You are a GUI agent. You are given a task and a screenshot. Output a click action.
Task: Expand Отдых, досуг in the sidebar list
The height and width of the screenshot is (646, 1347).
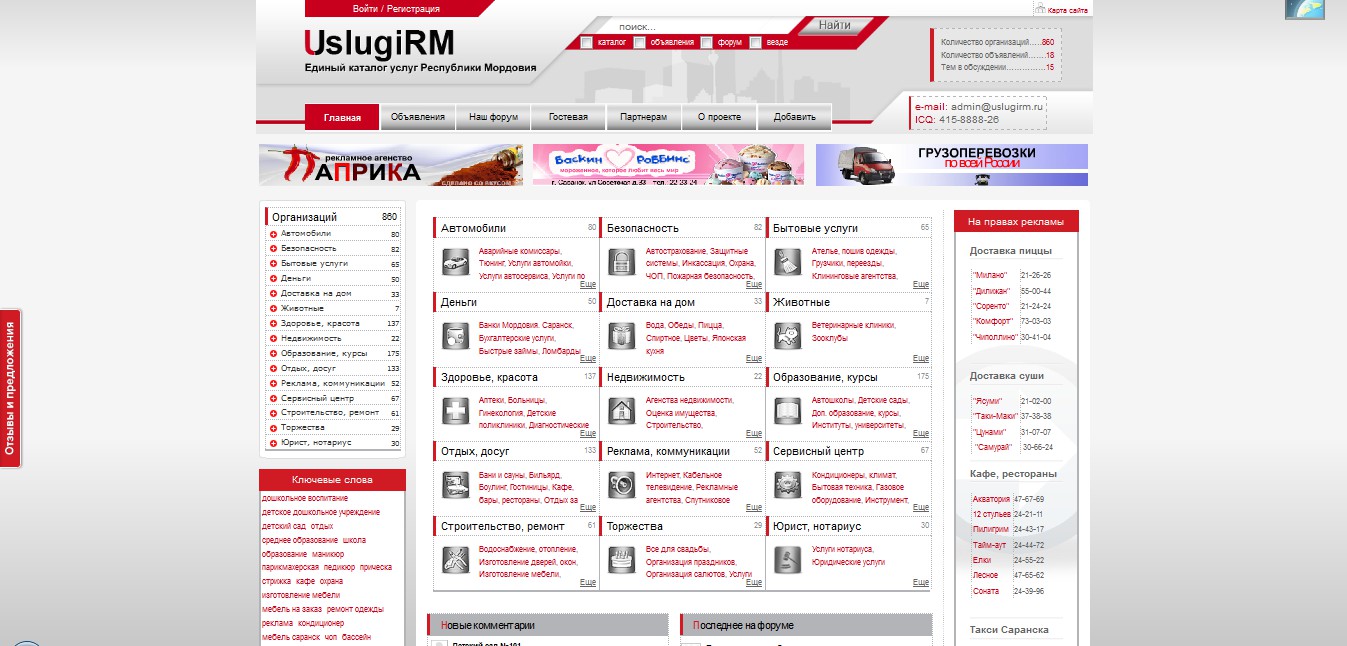273,368
